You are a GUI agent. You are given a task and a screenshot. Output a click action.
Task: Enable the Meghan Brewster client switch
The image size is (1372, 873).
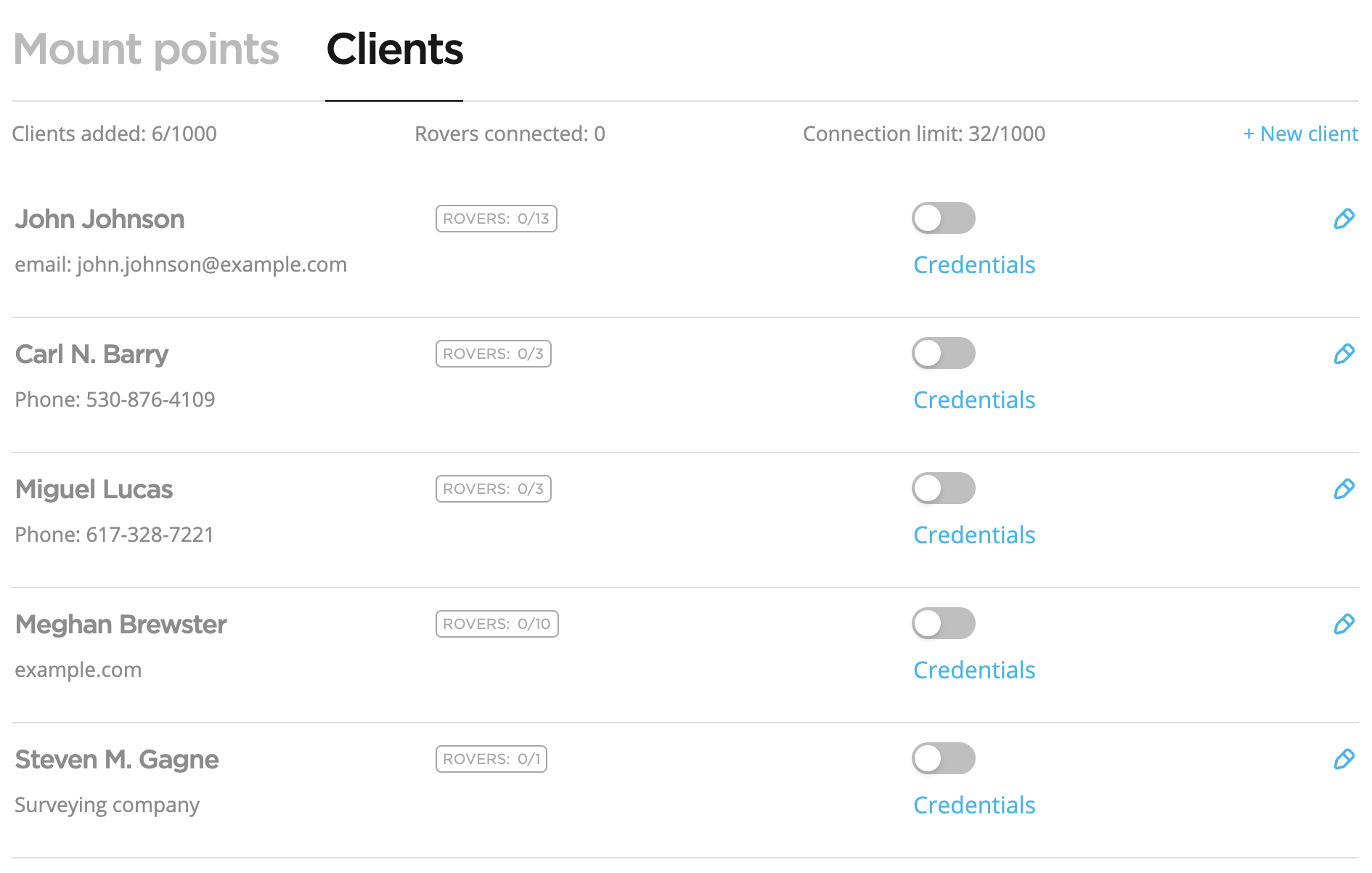tap(943, 623)
